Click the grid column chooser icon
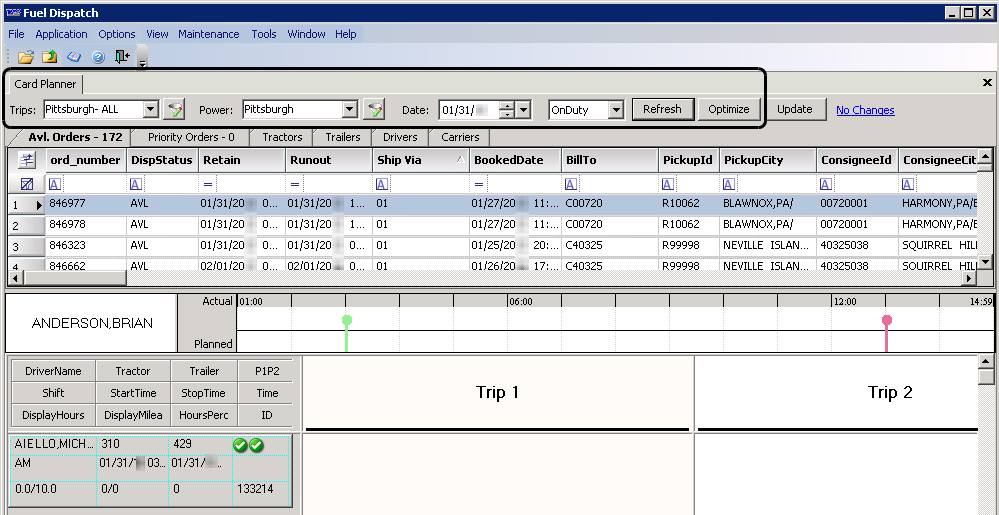 [x=27, y=160]
